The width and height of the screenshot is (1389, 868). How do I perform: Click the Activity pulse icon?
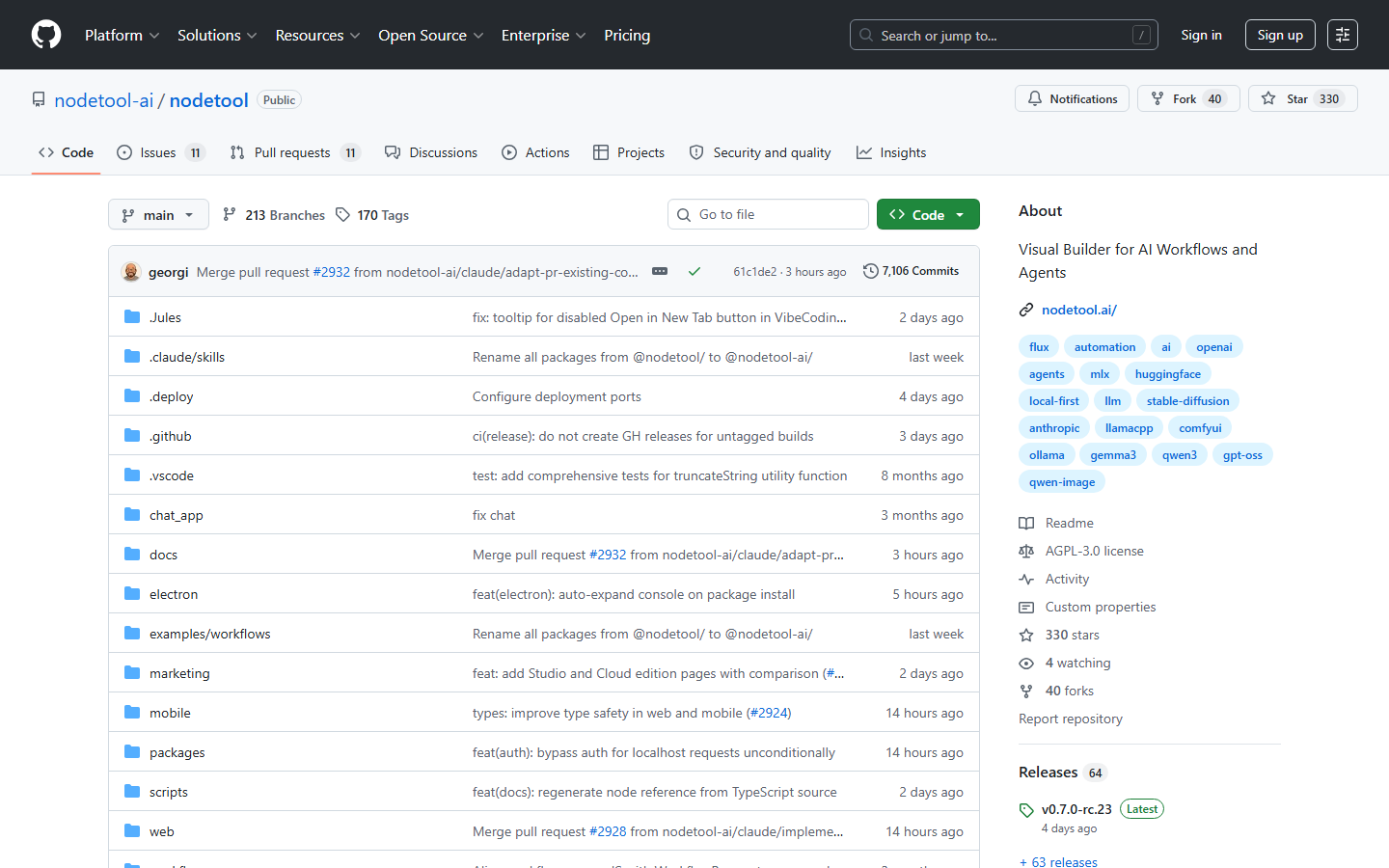(1026, 579)
